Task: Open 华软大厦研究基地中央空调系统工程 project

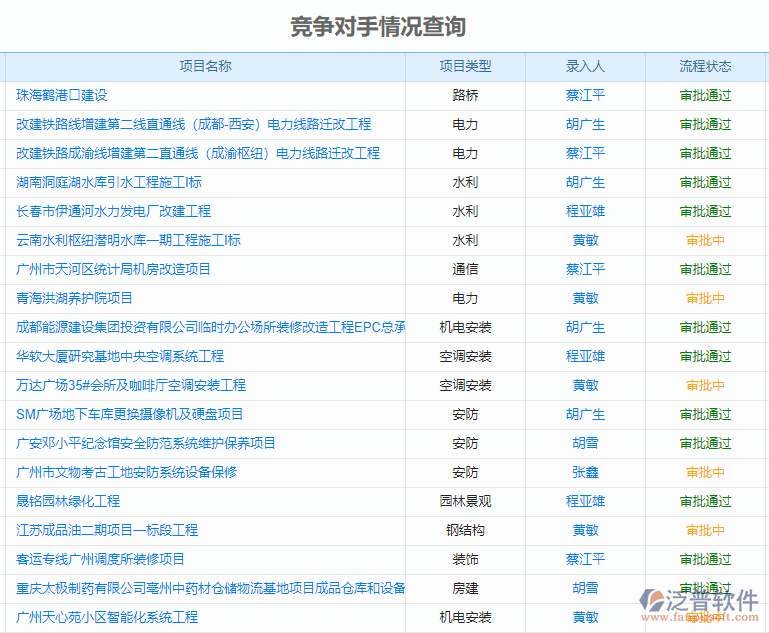Action: [x=120, y=357]
